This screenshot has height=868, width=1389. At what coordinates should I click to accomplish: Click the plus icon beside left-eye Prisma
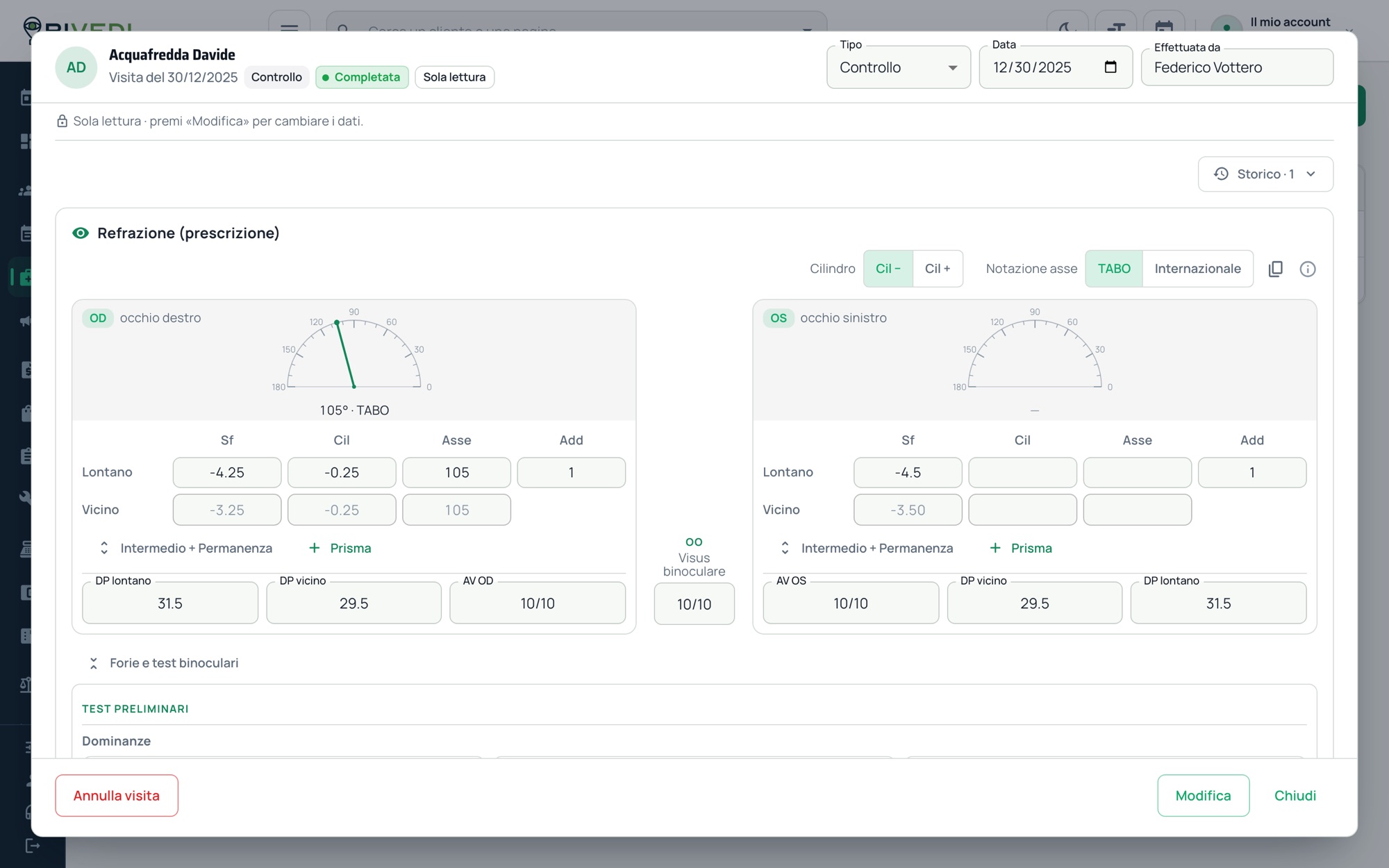(995, 548)
